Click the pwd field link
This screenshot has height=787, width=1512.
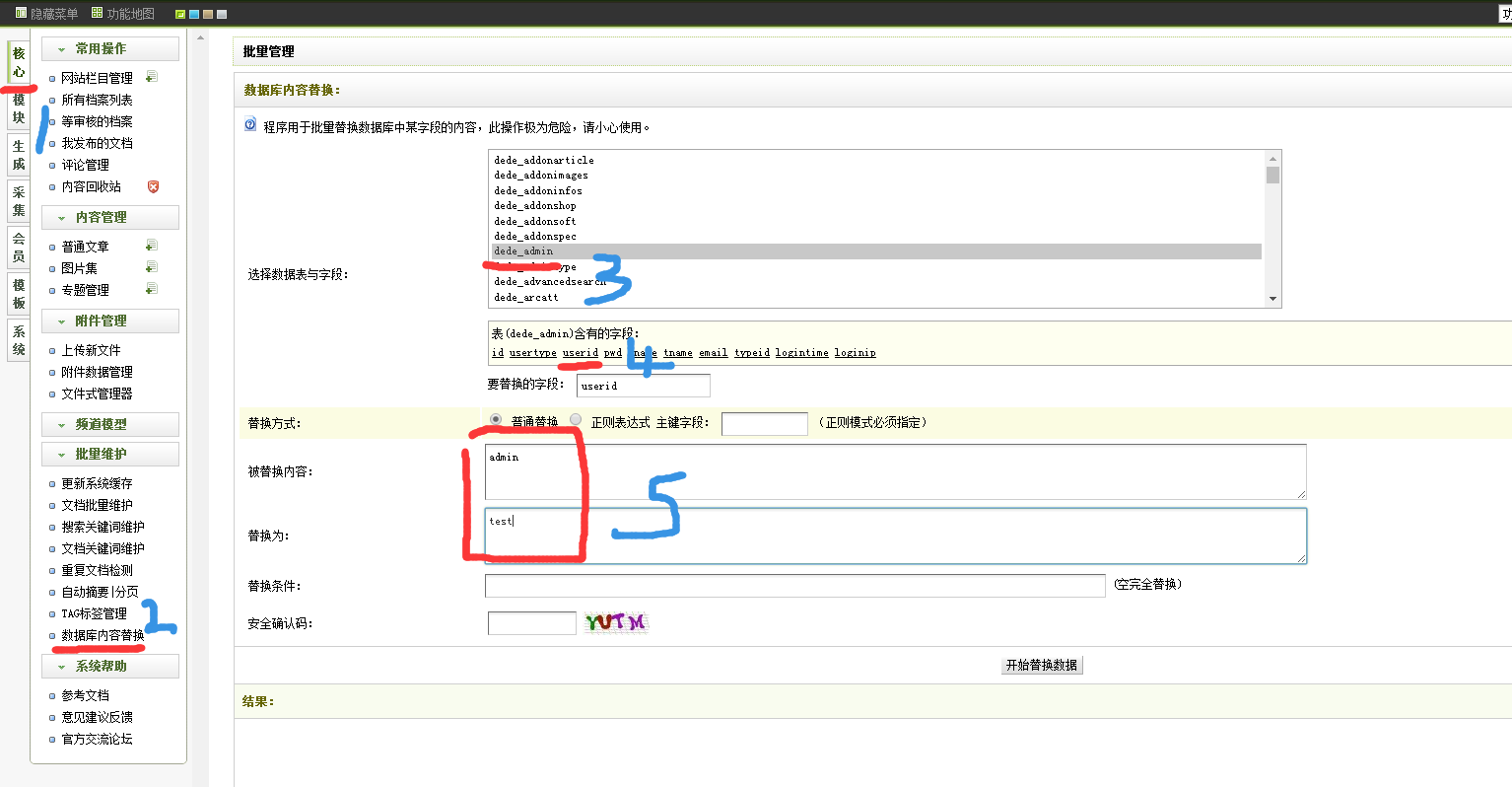[613, 352]
